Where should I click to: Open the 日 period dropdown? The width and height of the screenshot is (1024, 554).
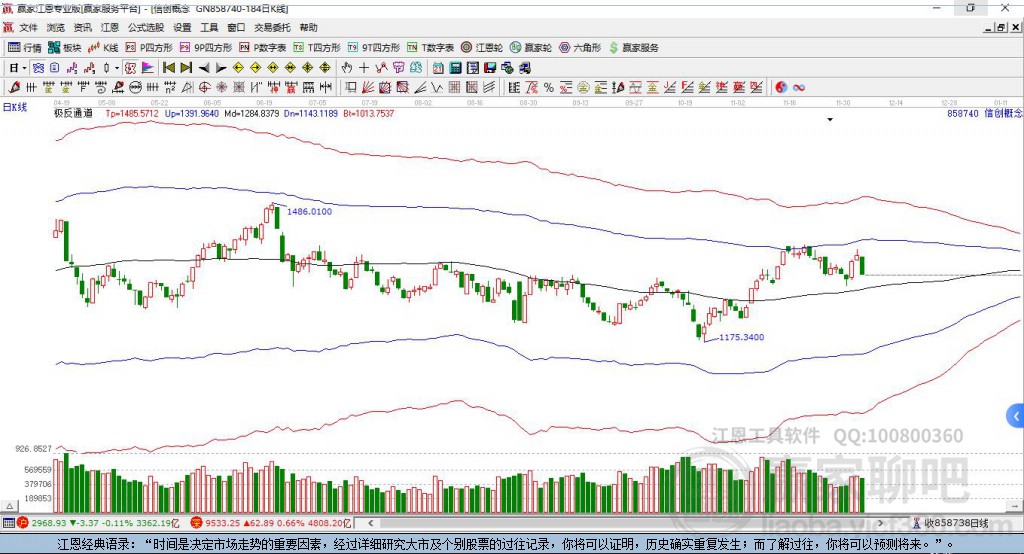pos(17,68)
